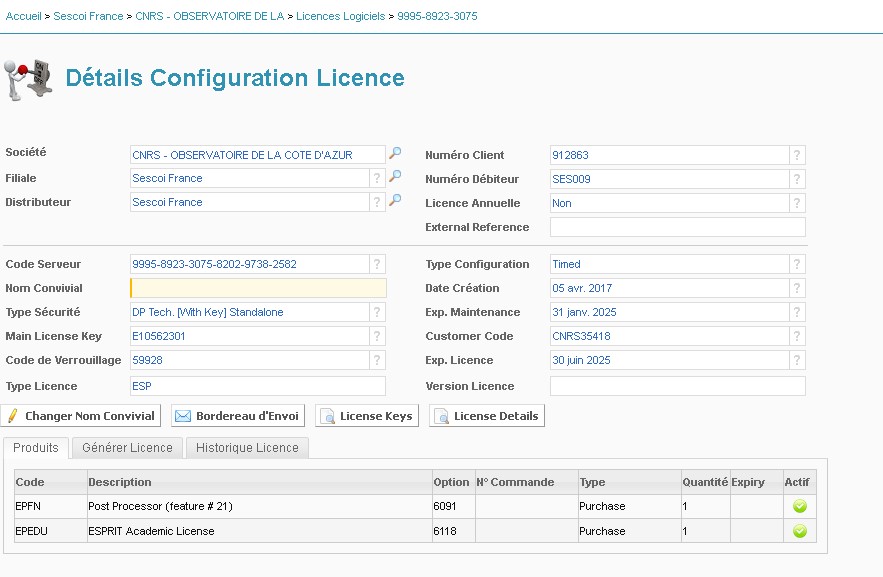Screen dimensions: 883x577
Task: Click the help question mark for Exp. Maintenance
Action: [x=797, y=312]
